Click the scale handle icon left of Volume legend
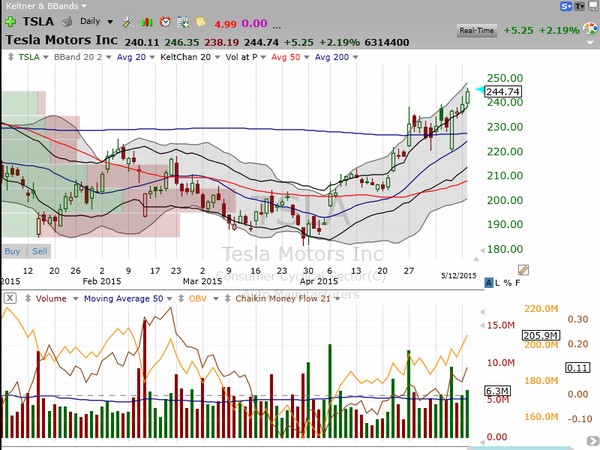 click(x=28, y=298)
